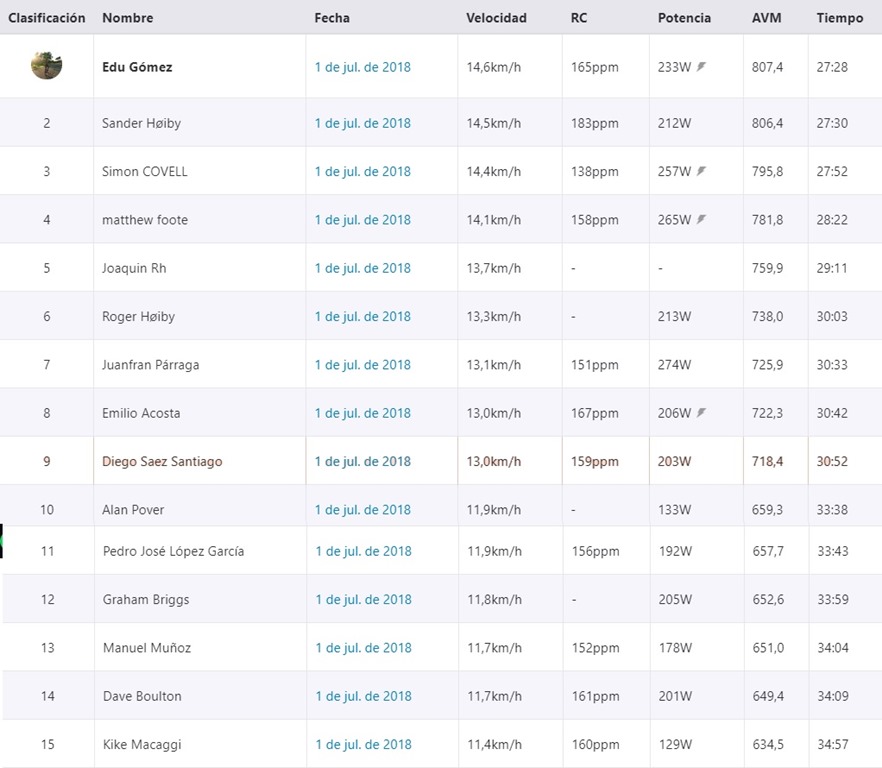The image size is (882, 768).
Task: Select the Simon COVELL name
Action: 145,172
